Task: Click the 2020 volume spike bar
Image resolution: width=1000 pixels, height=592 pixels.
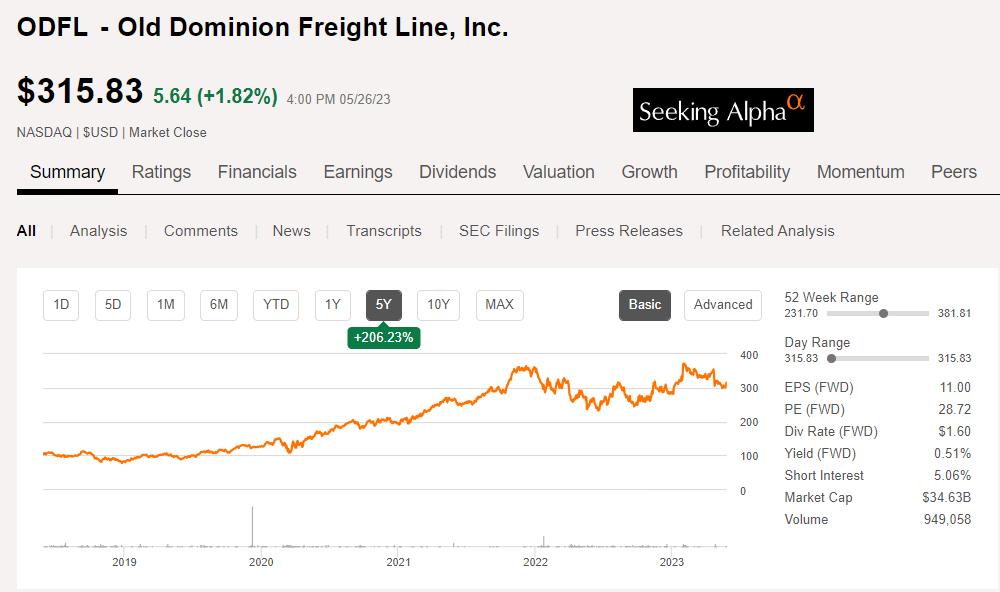Action: pos(252,527)
